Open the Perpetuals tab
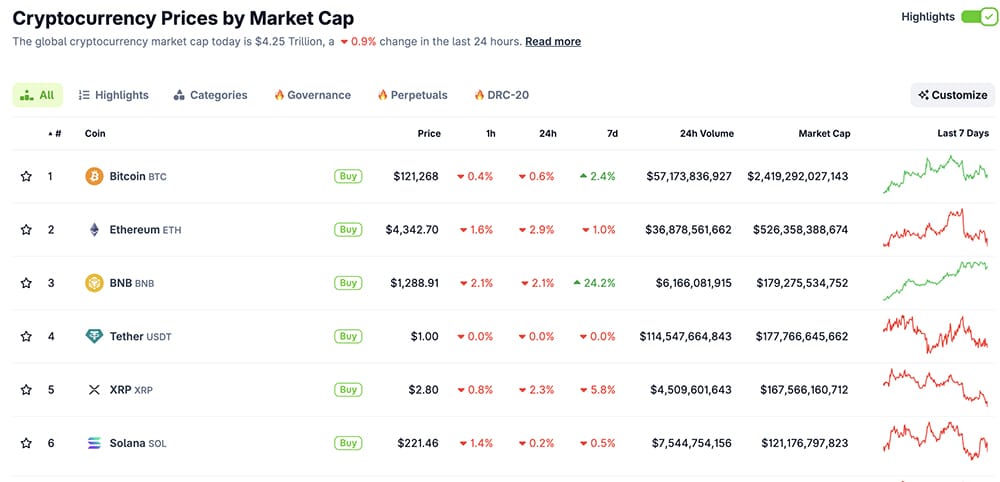The width and height of the screenshot is (1000, 482). click(412, 95)
